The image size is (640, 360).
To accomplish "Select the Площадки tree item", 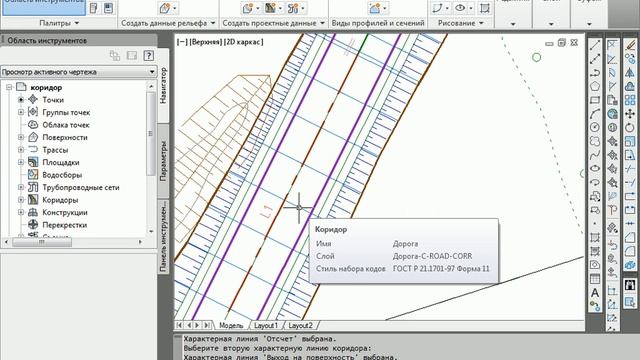I will (x=61, y=162).
